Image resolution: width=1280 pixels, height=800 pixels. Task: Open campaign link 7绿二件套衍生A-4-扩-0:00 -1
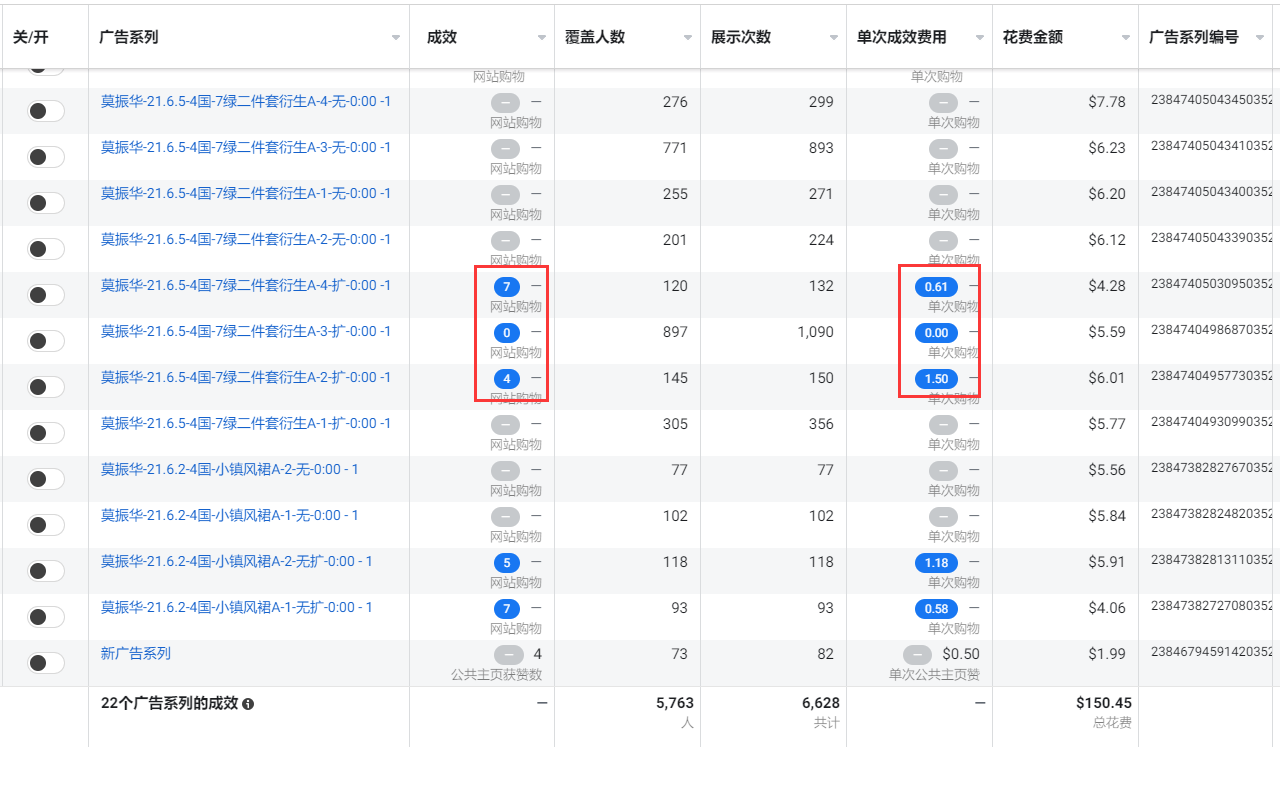coord(246,285)
